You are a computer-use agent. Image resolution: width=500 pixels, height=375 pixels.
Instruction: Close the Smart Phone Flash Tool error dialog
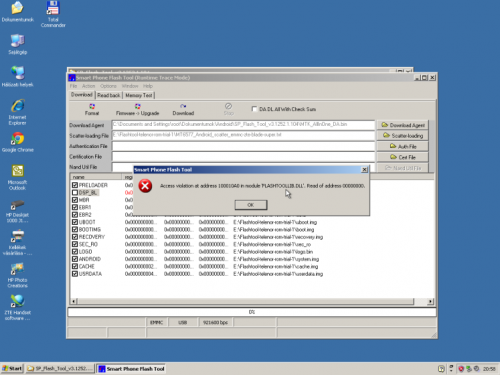[x=364, y=170]
